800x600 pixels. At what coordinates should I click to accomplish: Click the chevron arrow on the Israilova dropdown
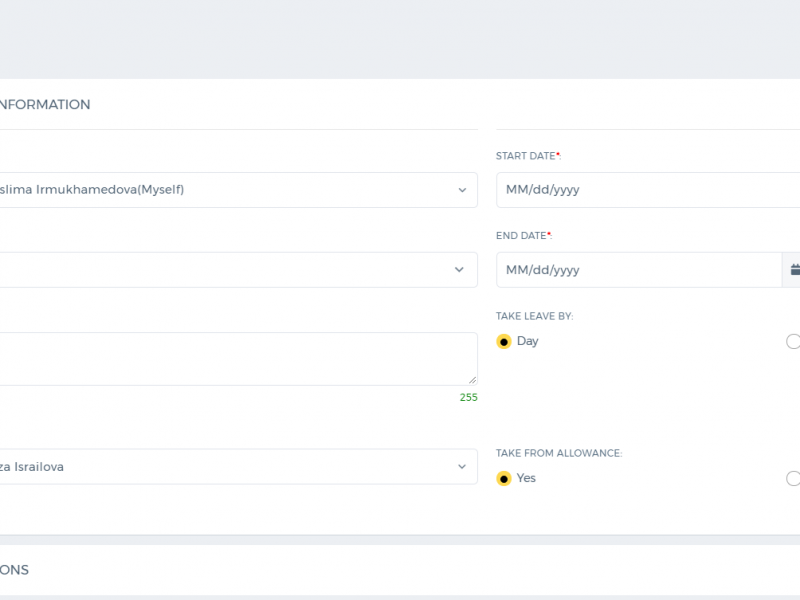pyautogui.click(x=462, y=467)
